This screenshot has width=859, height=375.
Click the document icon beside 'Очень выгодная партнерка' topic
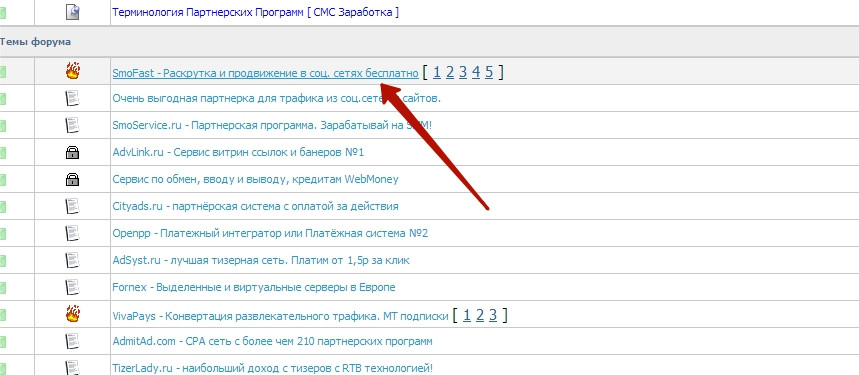(x=72, y=99)
